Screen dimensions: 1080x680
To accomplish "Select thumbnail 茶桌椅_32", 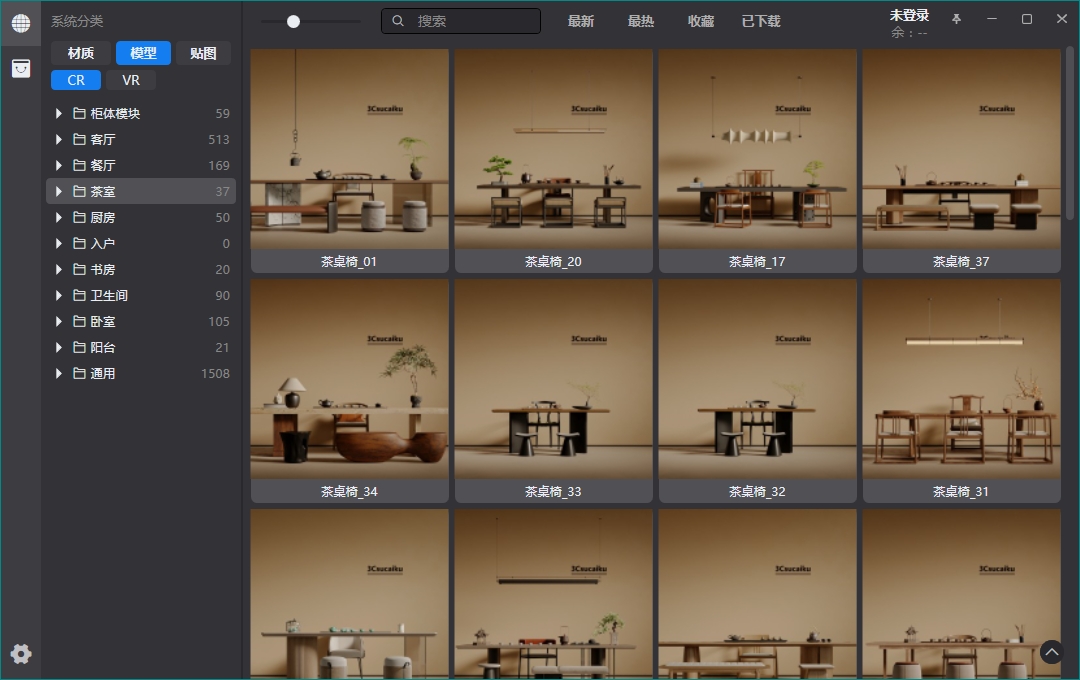I will pyautogui.click(x=758, y=391).
